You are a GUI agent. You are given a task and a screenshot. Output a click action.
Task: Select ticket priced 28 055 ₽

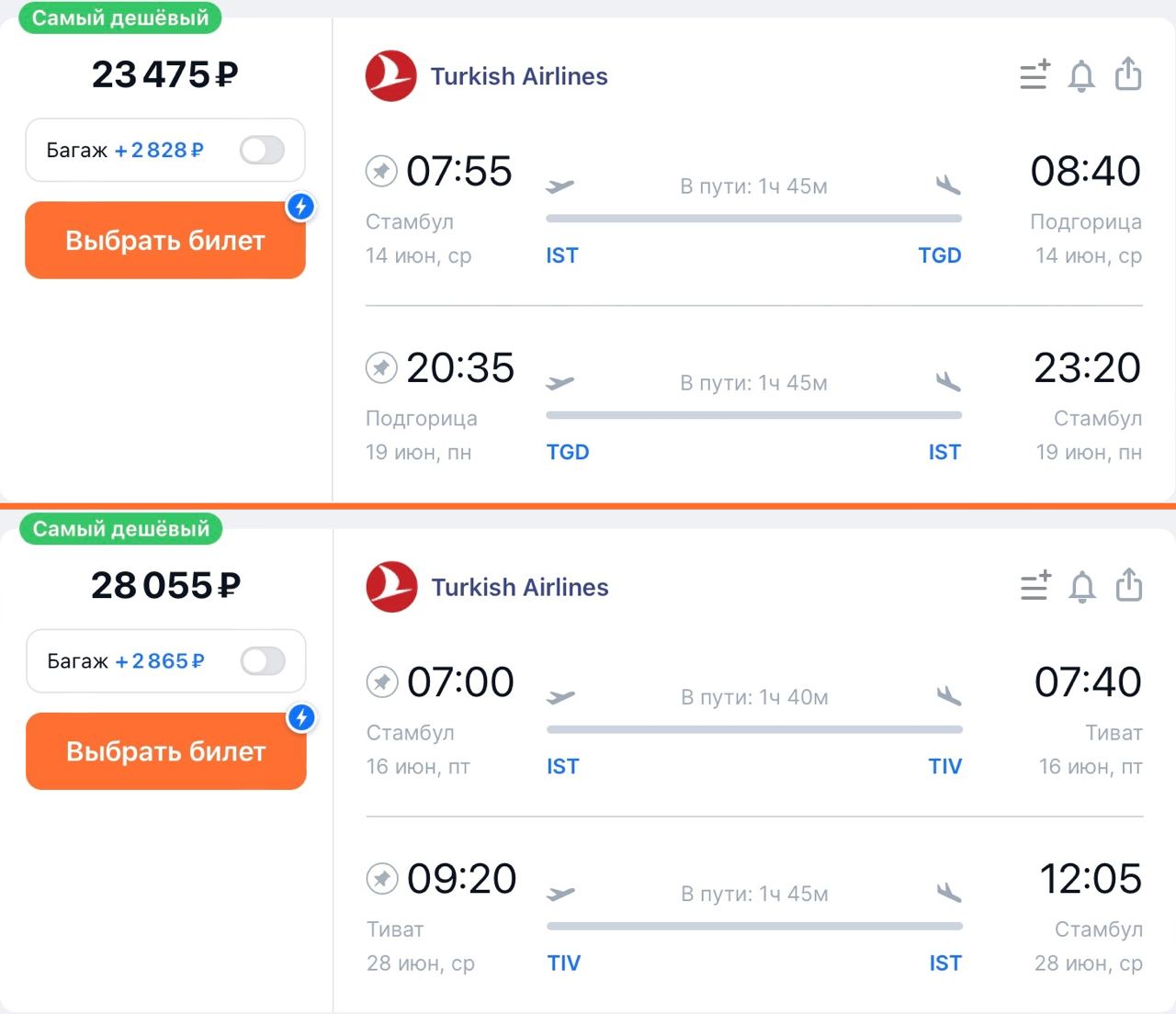(166, 751)
